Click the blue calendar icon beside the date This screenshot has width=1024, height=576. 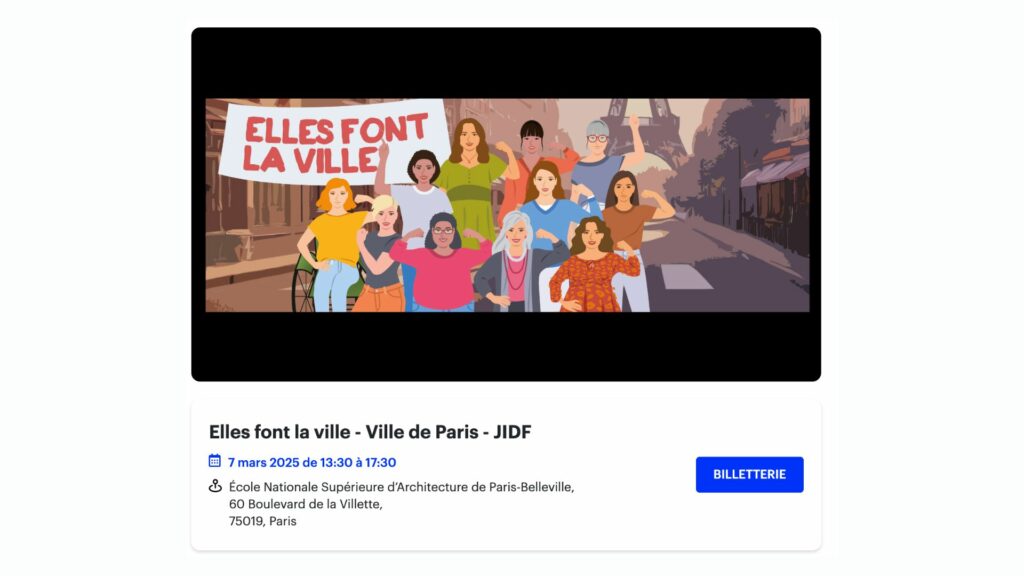[x=214, y=461]
